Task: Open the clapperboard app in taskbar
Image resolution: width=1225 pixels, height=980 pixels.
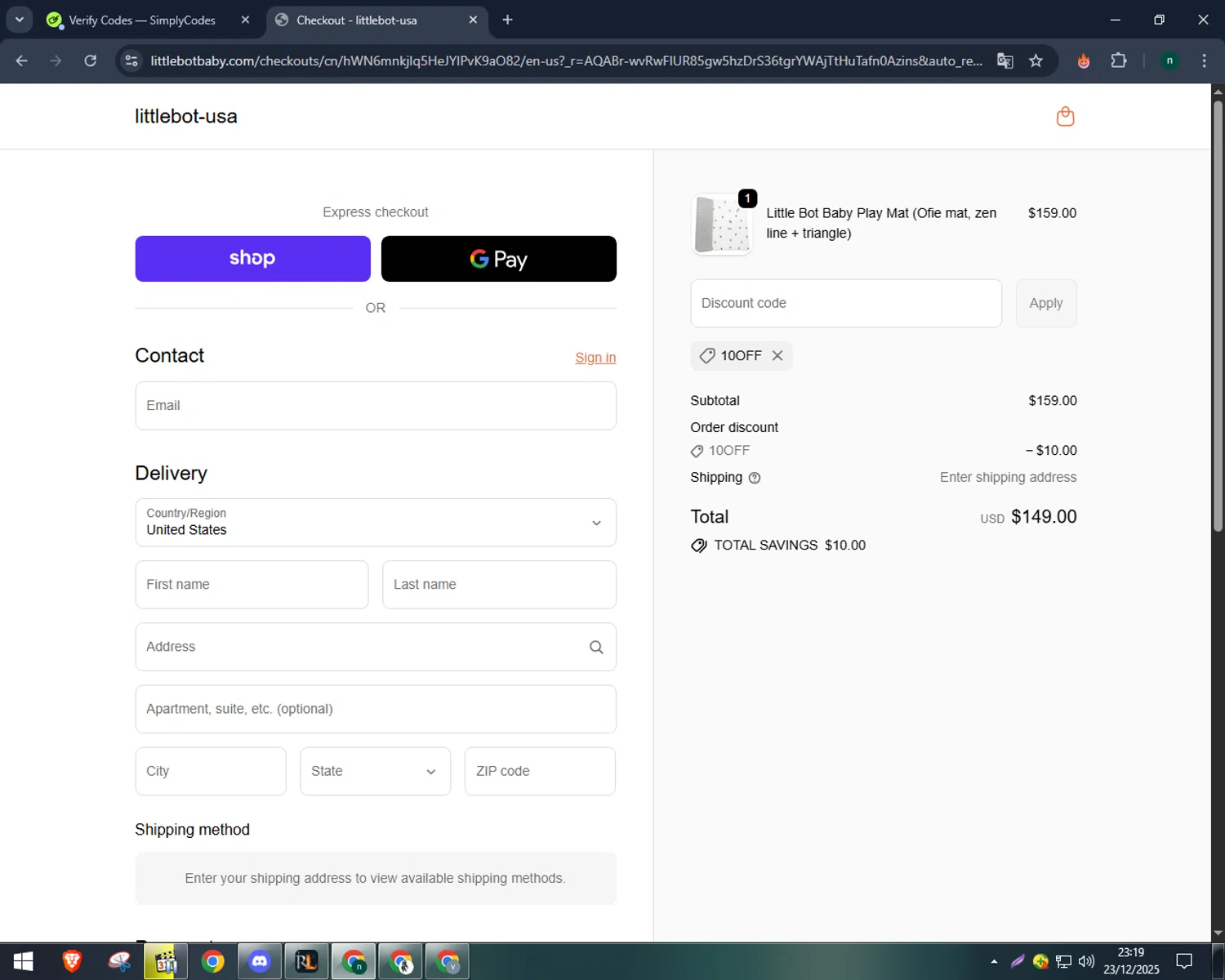Action: (x=166, y=962)
